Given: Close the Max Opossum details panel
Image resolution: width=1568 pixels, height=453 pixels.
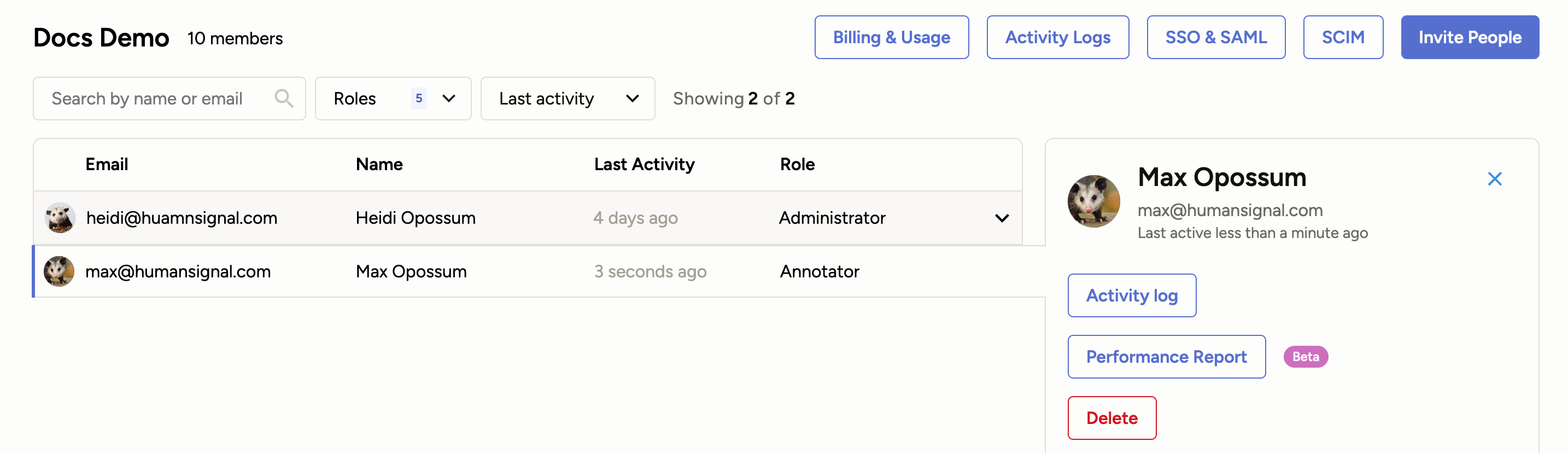Looking at the screenshot, I should coord(1494,178).
